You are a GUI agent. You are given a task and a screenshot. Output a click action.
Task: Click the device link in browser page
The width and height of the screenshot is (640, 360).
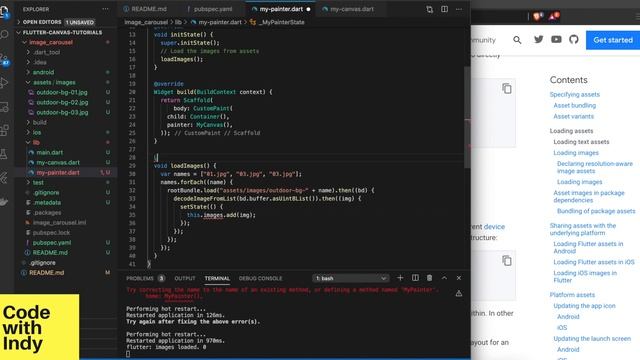tap(494, 227)
